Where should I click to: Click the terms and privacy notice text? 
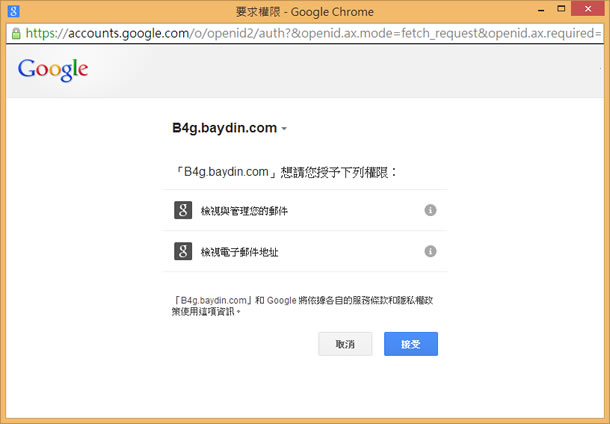[303, 306]
